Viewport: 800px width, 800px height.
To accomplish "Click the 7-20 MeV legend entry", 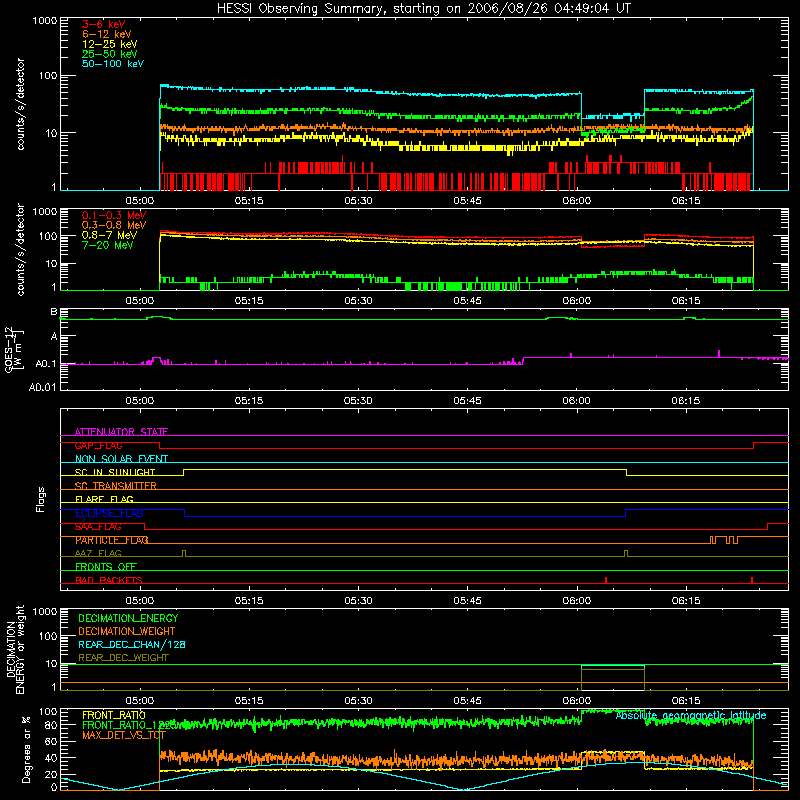I will tap(108, 245).
